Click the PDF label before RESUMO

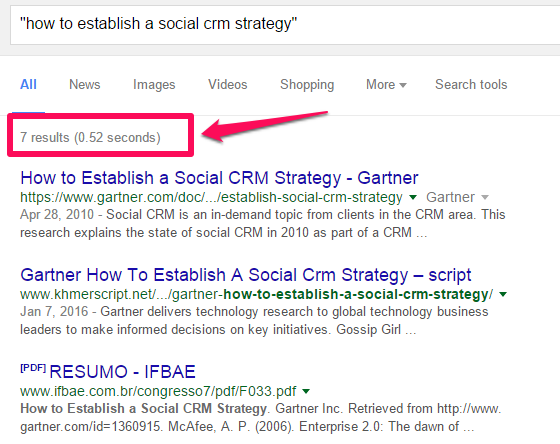coord(33,368)
